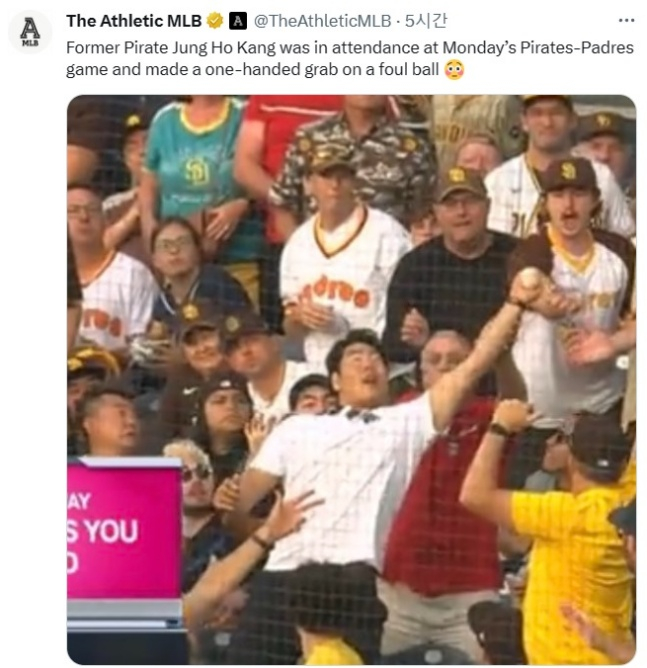Screen dimensions: 647x668
Task: Click the SD logo on the teal shirt
Action: [x=197, y=170]
